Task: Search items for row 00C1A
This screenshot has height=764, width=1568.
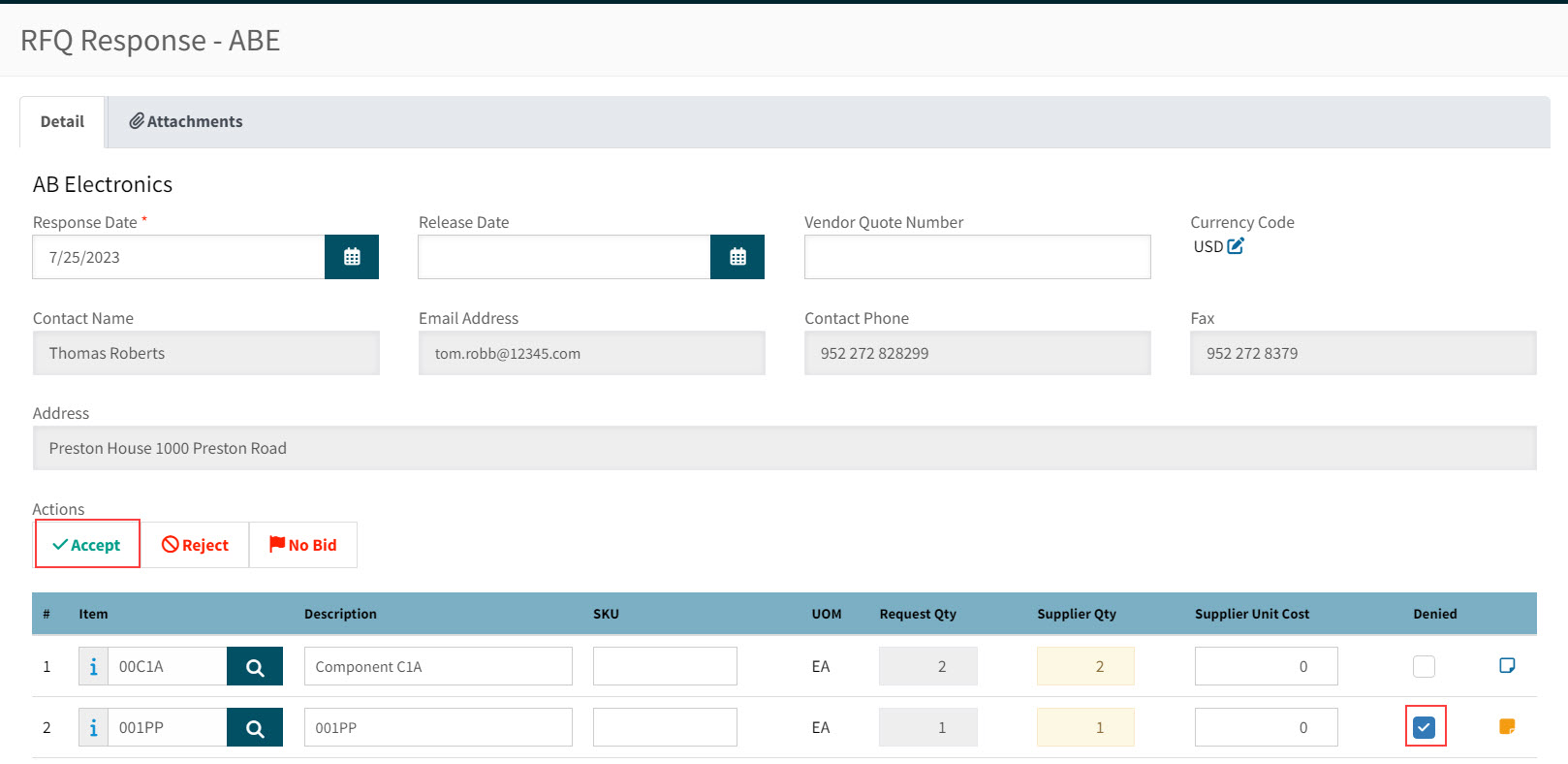Action: (x=255, y=667)
